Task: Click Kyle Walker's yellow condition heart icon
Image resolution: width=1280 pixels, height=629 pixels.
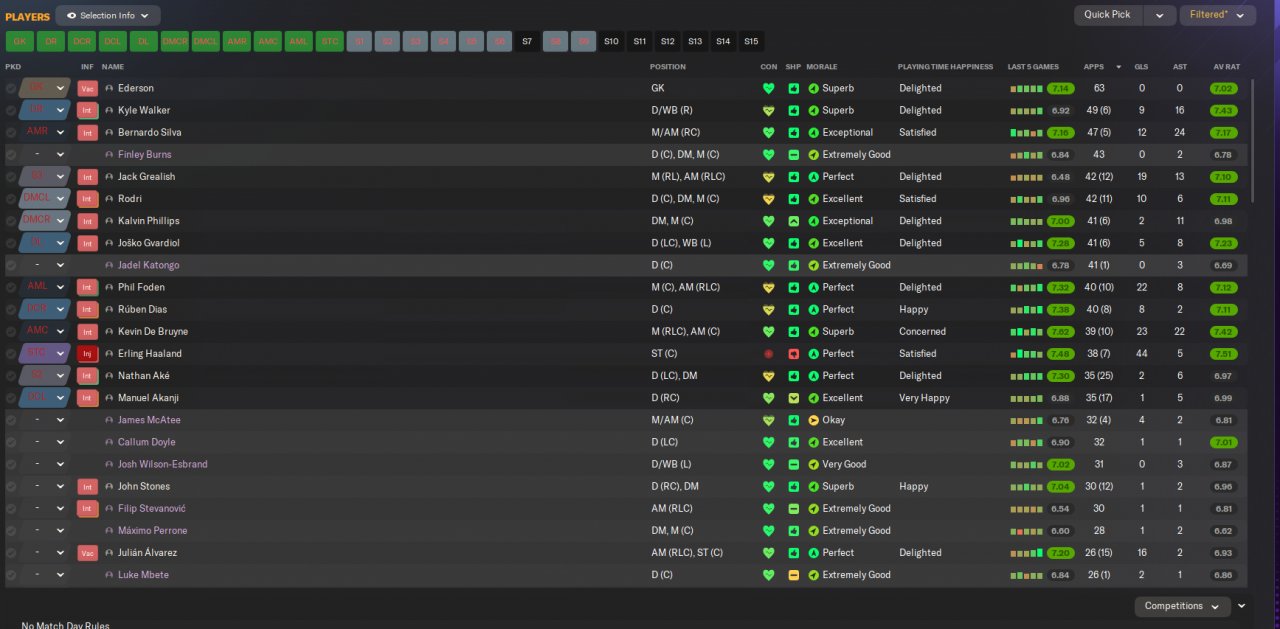Action: click(768, 110)
